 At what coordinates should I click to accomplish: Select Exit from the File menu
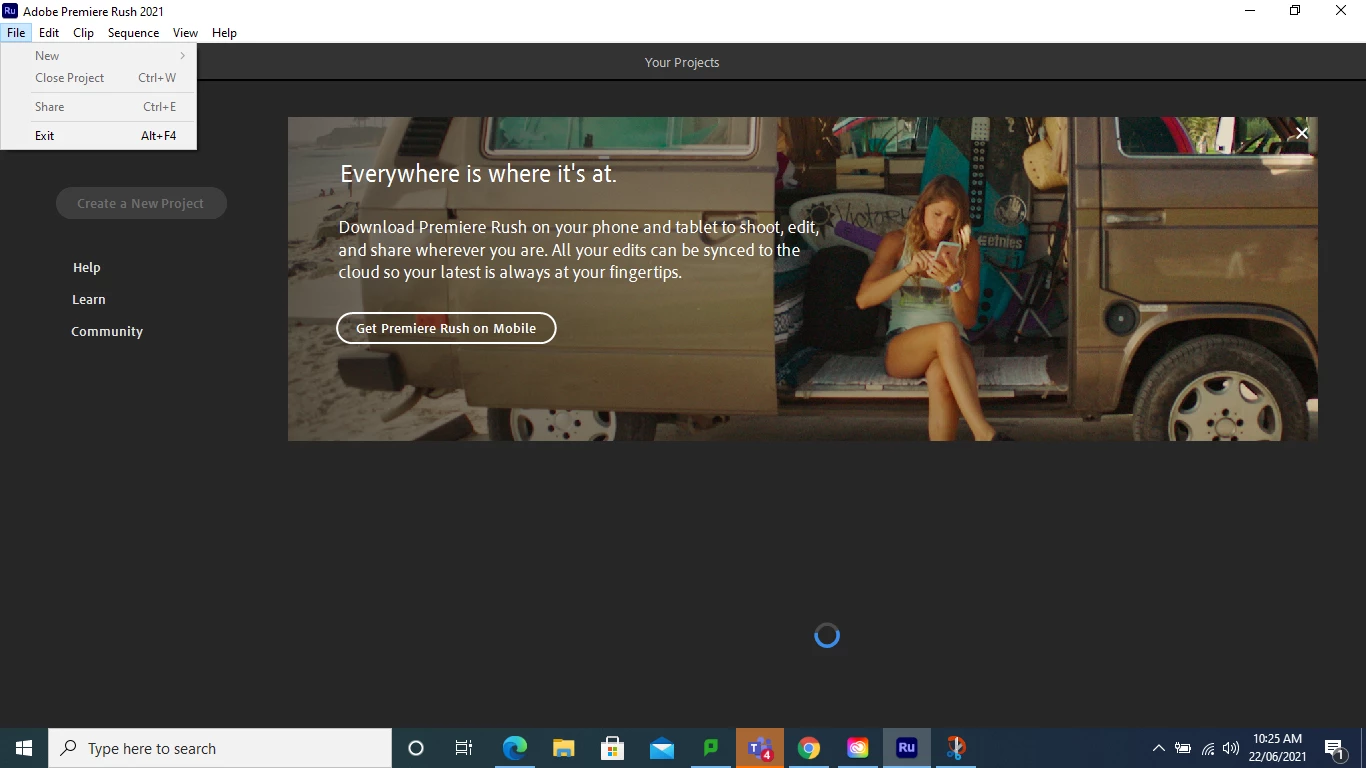point(98,136)
